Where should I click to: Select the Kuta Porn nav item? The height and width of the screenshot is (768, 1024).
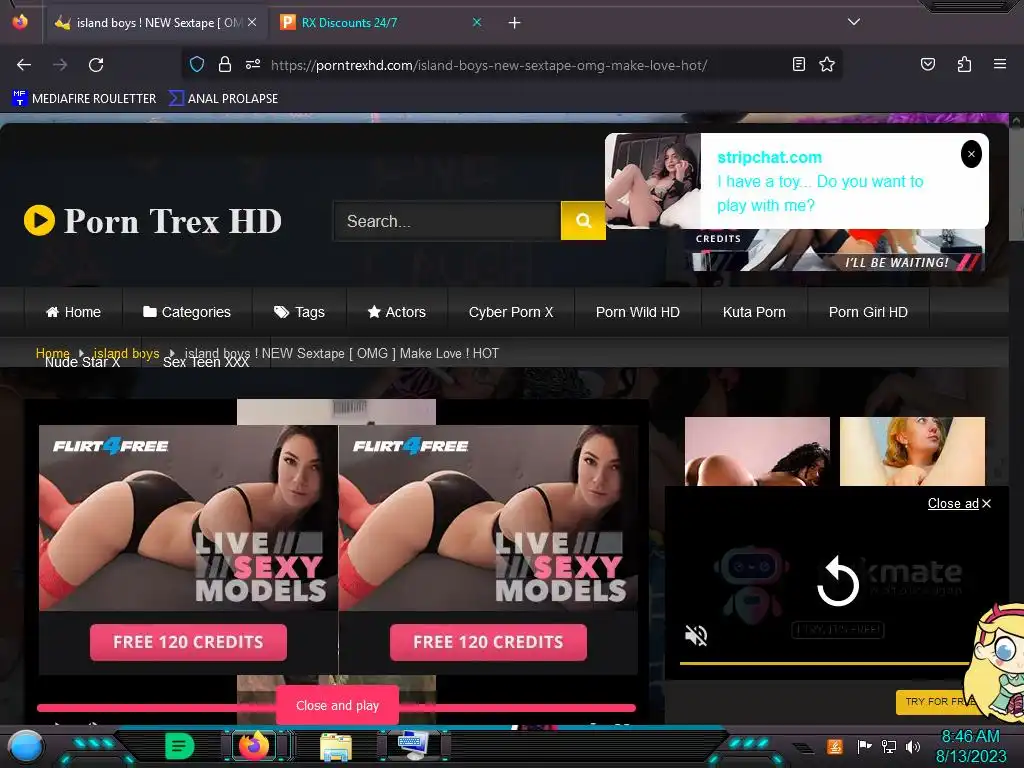click(x=754, y=312)
